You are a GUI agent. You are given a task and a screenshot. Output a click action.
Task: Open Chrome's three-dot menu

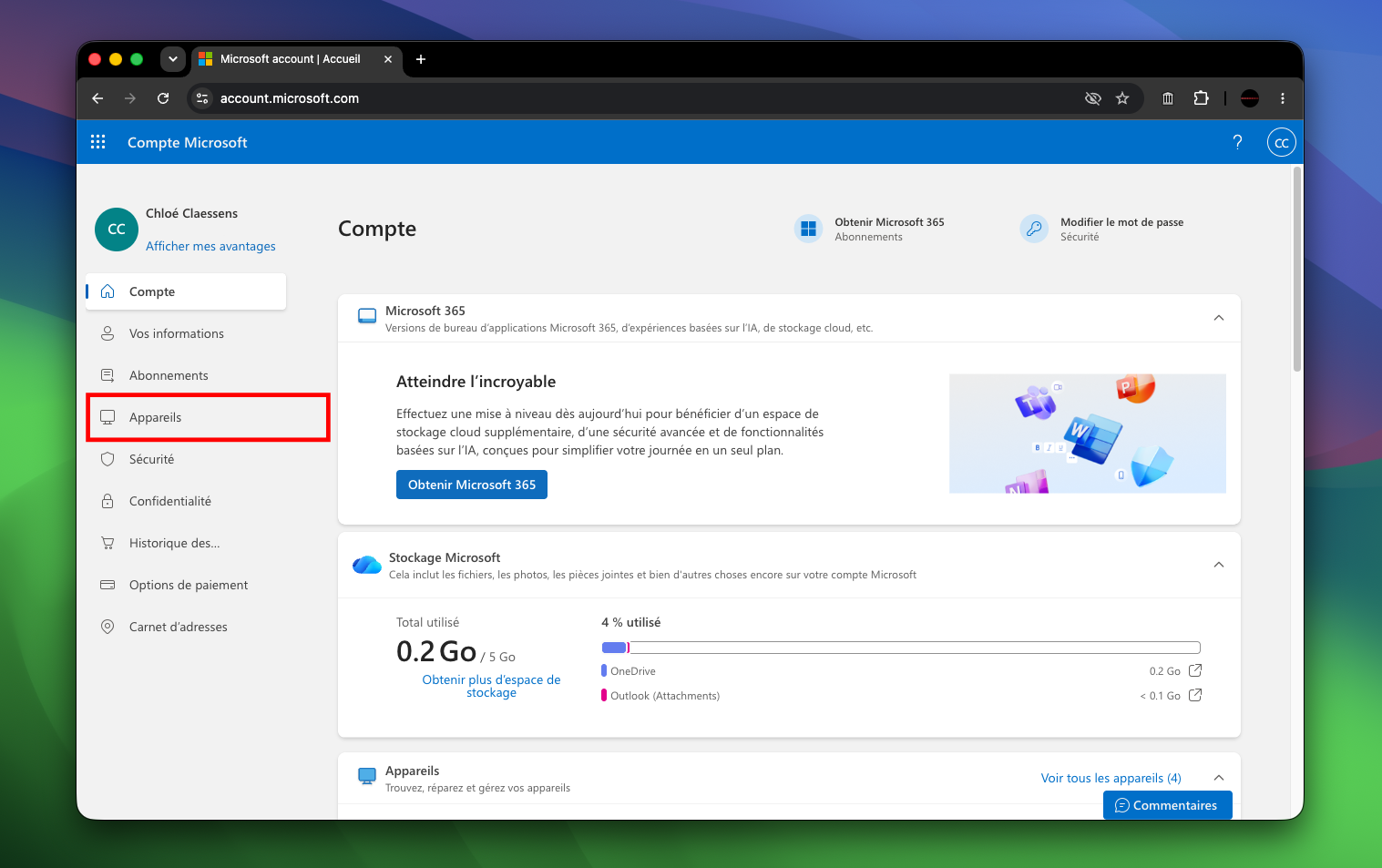tap(1283, 98)
